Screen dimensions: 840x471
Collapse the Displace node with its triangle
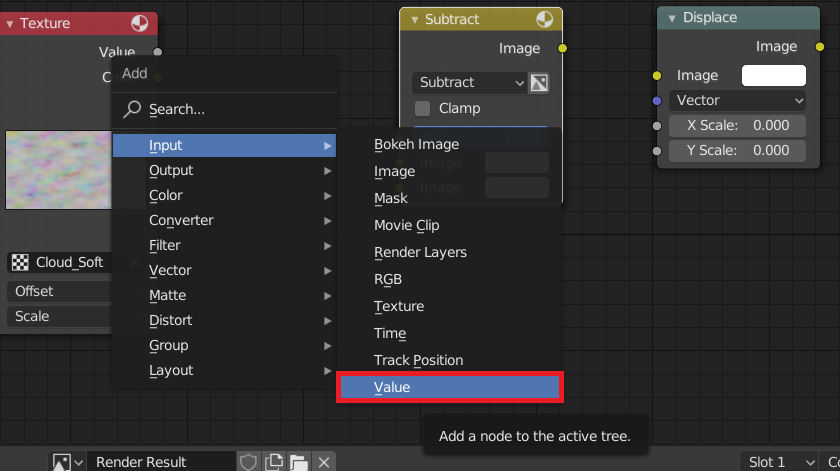tap(672, 18)
